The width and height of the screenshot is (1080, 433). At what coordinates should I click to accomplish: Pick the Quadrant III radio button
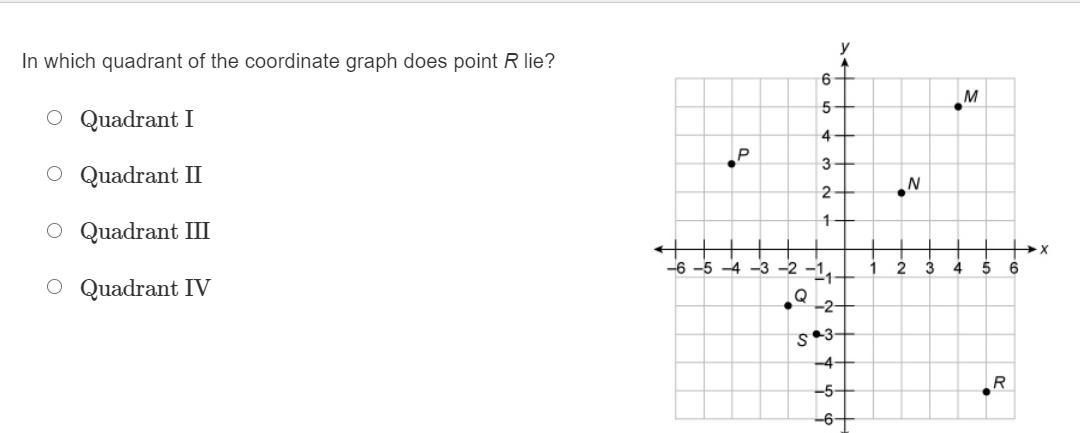coord(54,231)
